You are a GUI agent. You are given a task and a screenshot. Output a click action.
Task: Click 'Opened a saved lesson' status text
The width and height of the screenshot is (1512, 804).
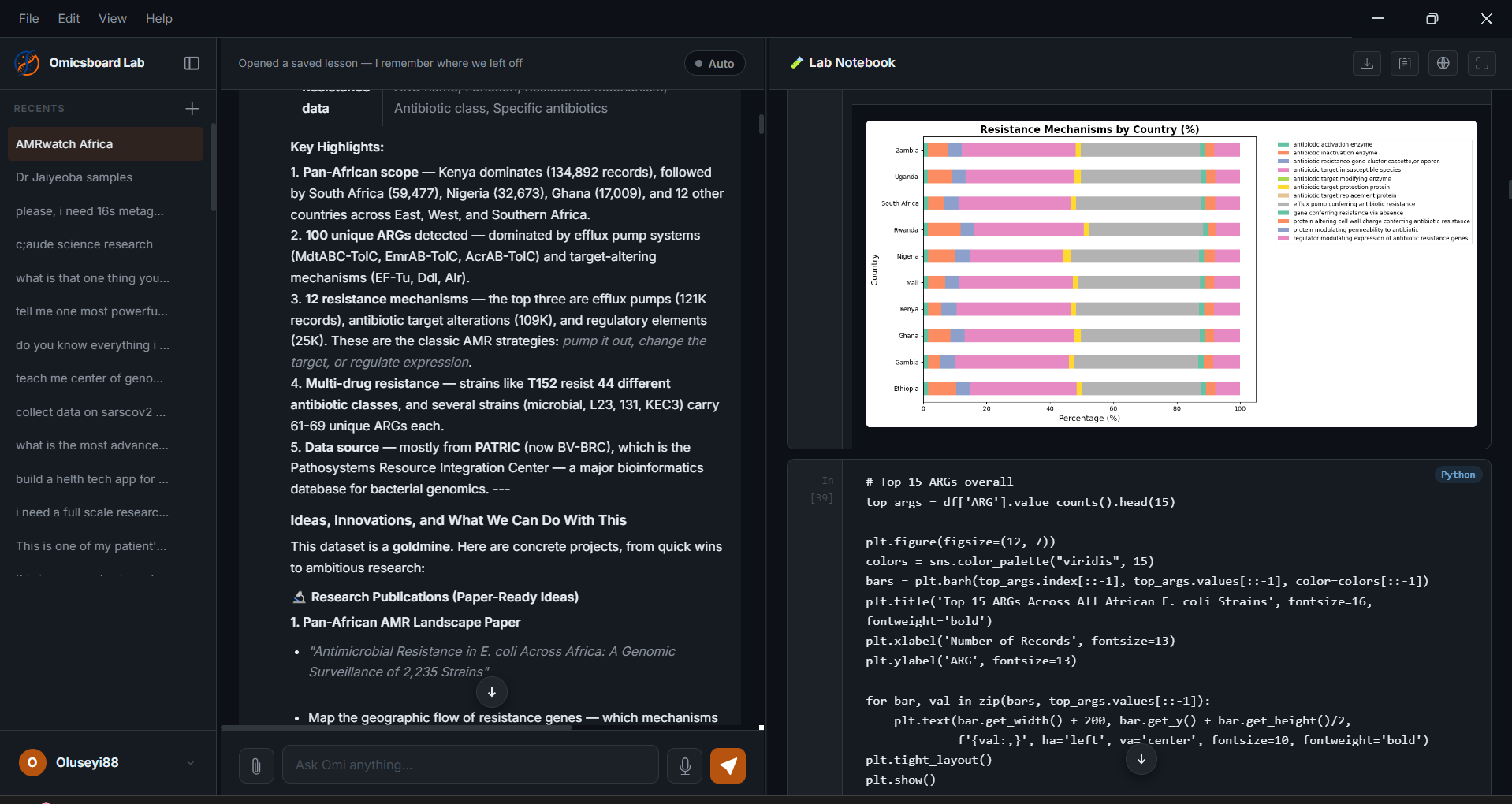pyautogui.click(x=380, y=63)
